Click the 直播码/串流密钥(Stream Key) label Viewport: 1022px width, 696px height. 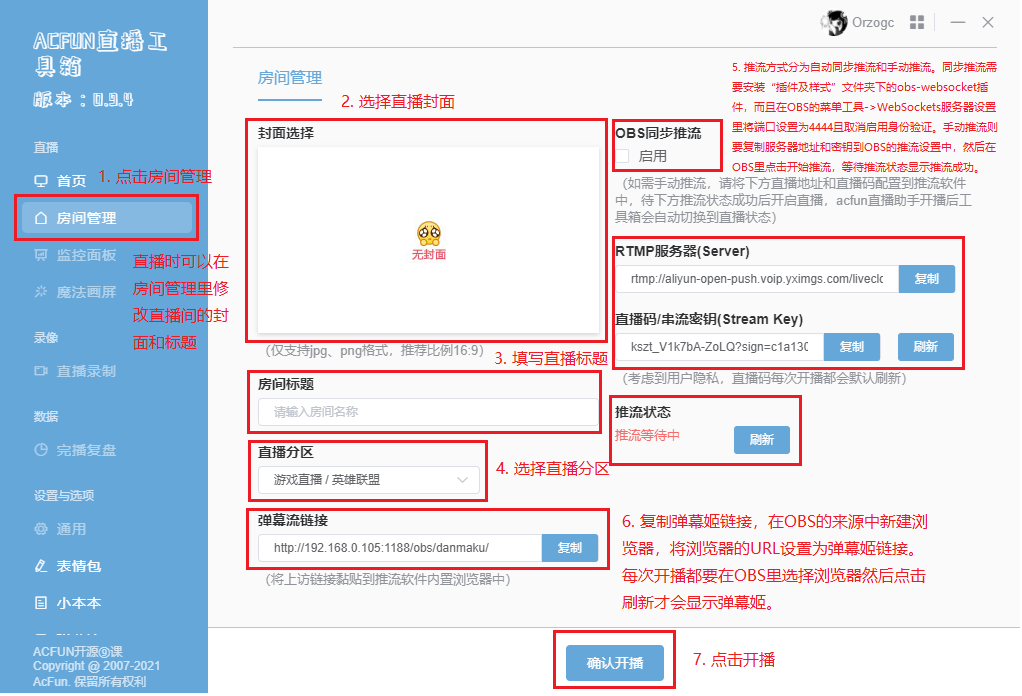(x=709, y=319)
